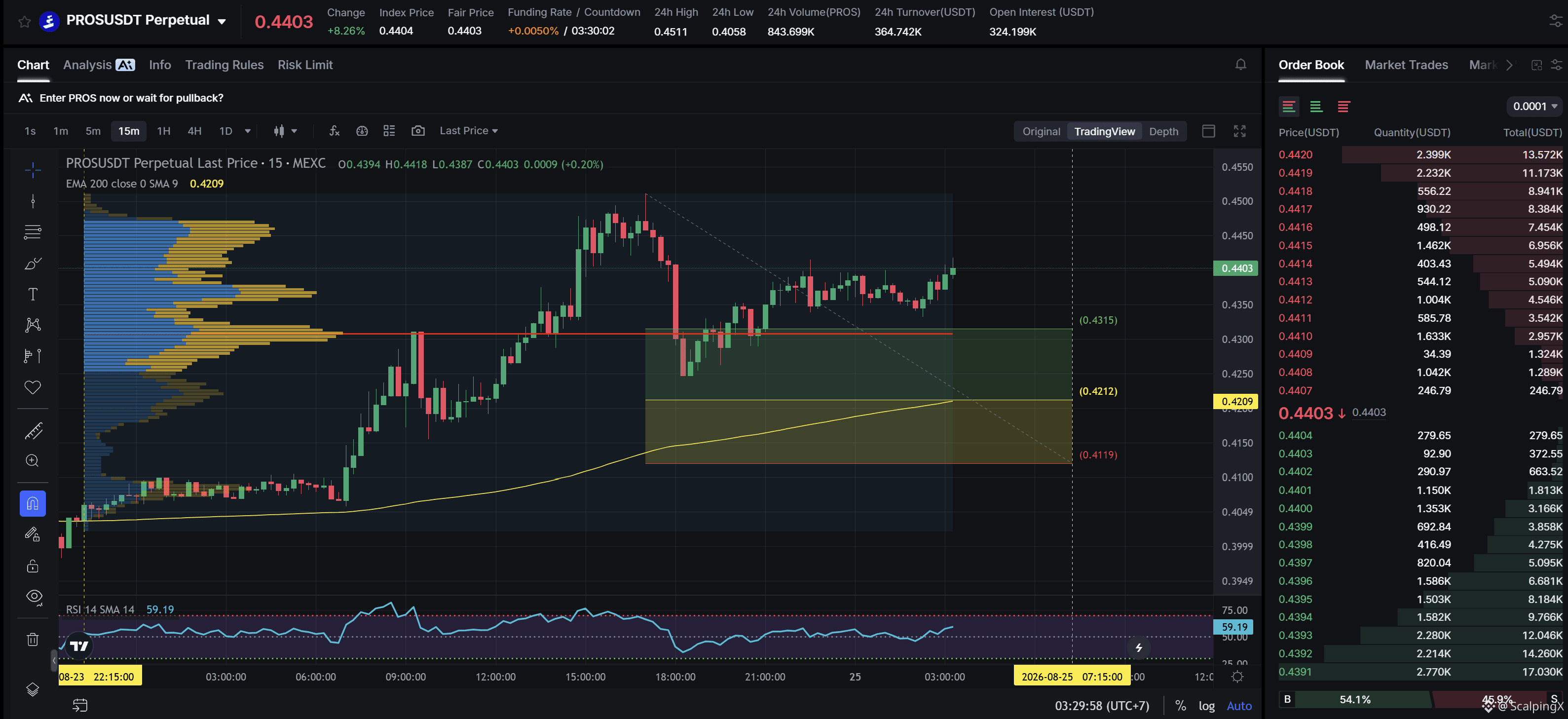Toggle hide all drawings eye icon

coord(34,597)
